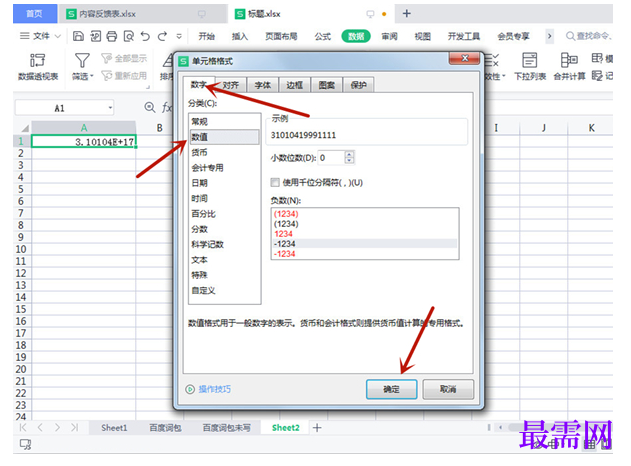Viewport: 631px width, 466px height.
Task: Add a new document tab with plus
Action: point(406,14)
